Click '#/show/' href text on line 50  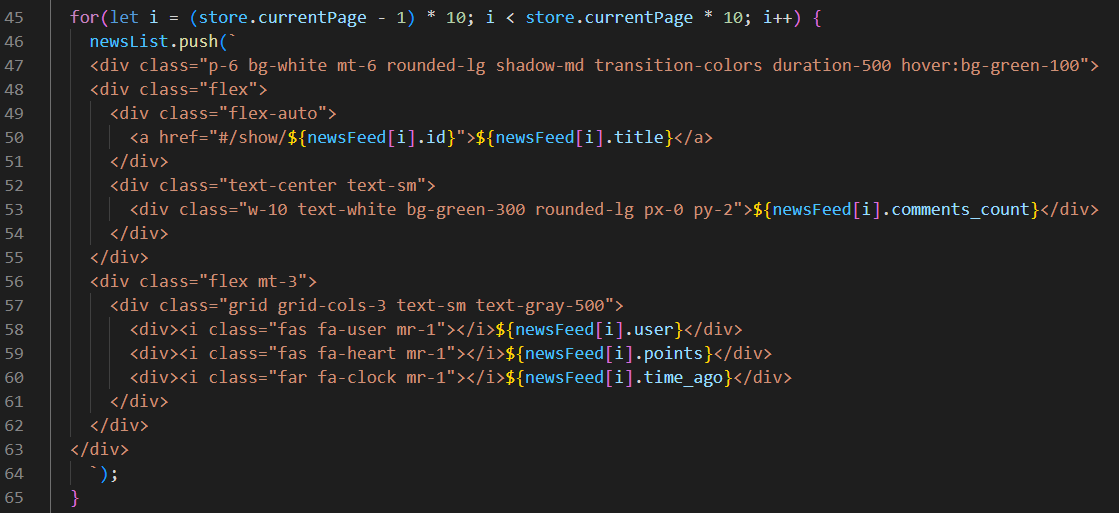click(253, 138)
